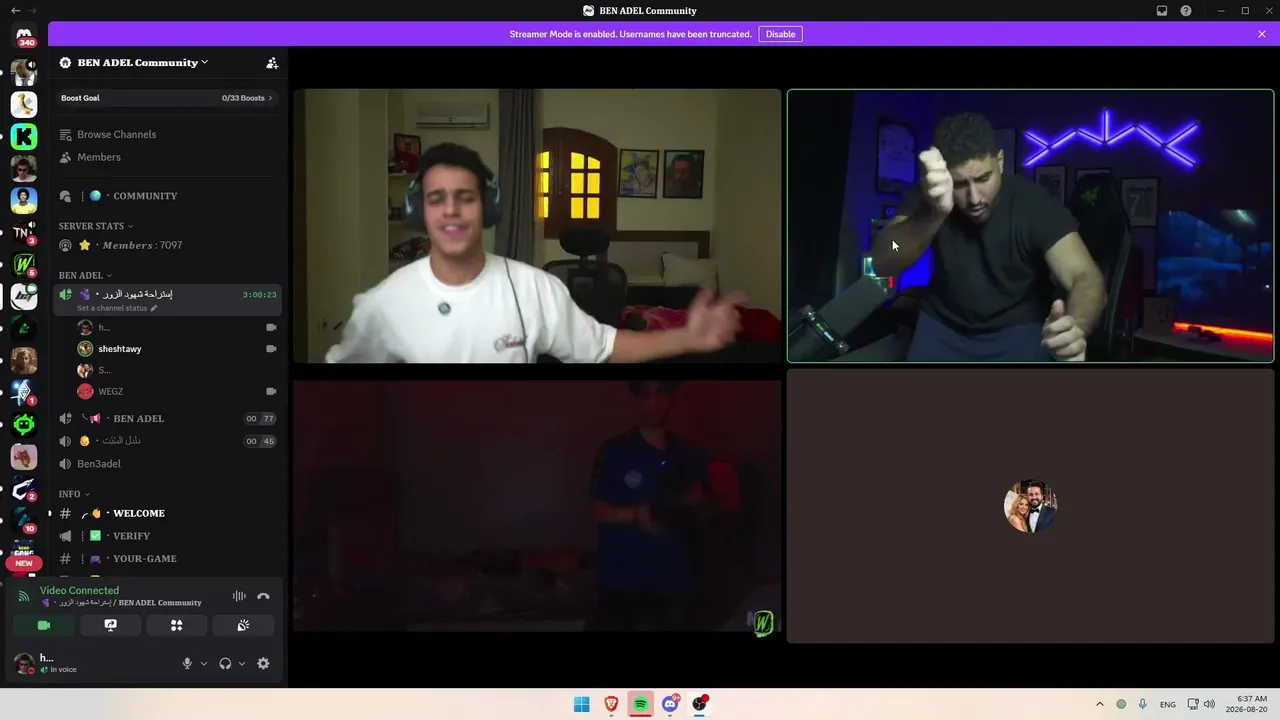Open the WELCOME text channel
Image resolution: width=1280 pixels, height=720 pixels.
167,513
